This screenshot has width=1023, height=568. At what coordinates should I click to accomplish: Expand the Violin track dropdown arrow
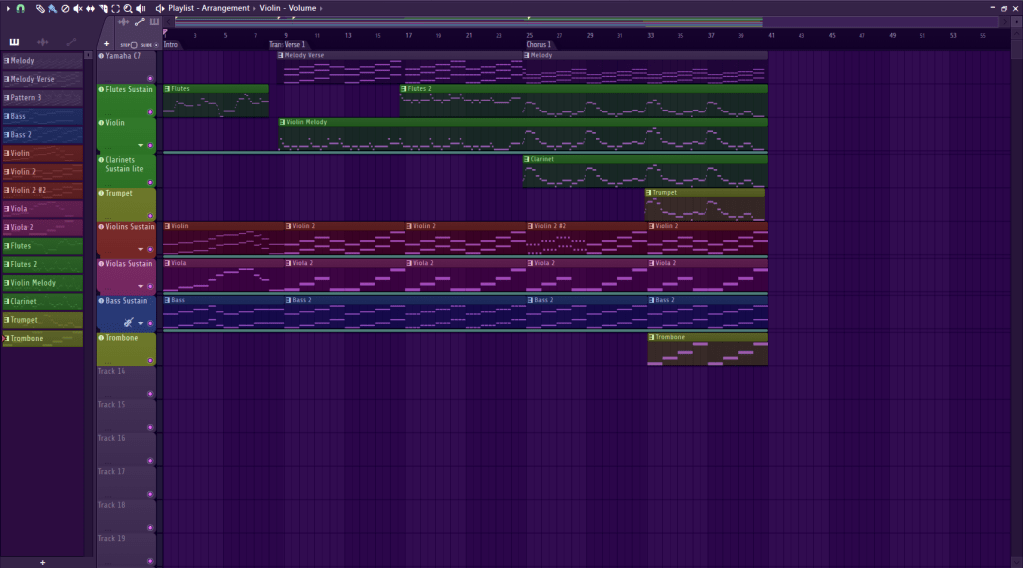coord(141,145)
